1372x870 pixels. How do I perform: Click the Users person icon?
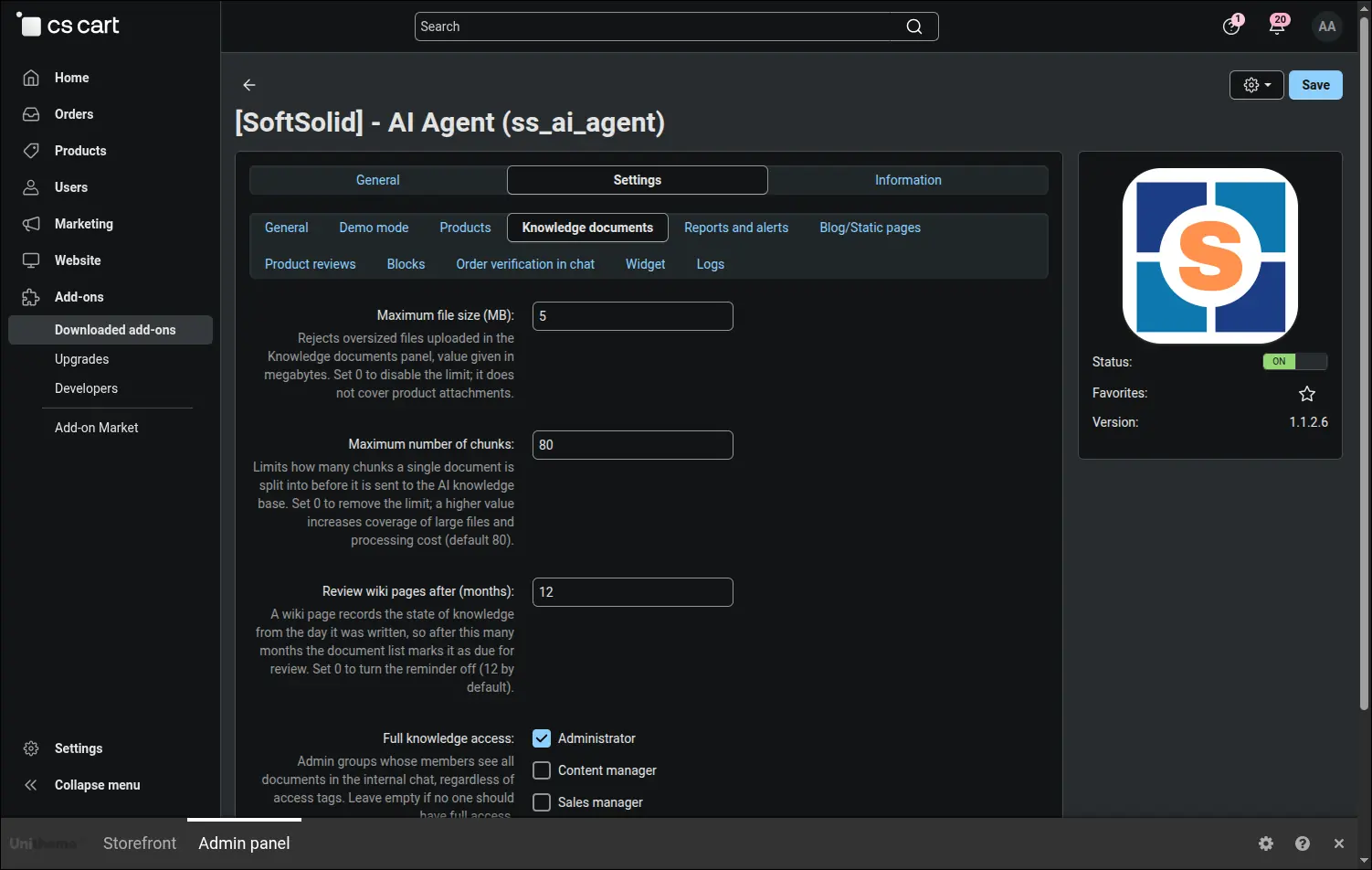pos(31,187)
